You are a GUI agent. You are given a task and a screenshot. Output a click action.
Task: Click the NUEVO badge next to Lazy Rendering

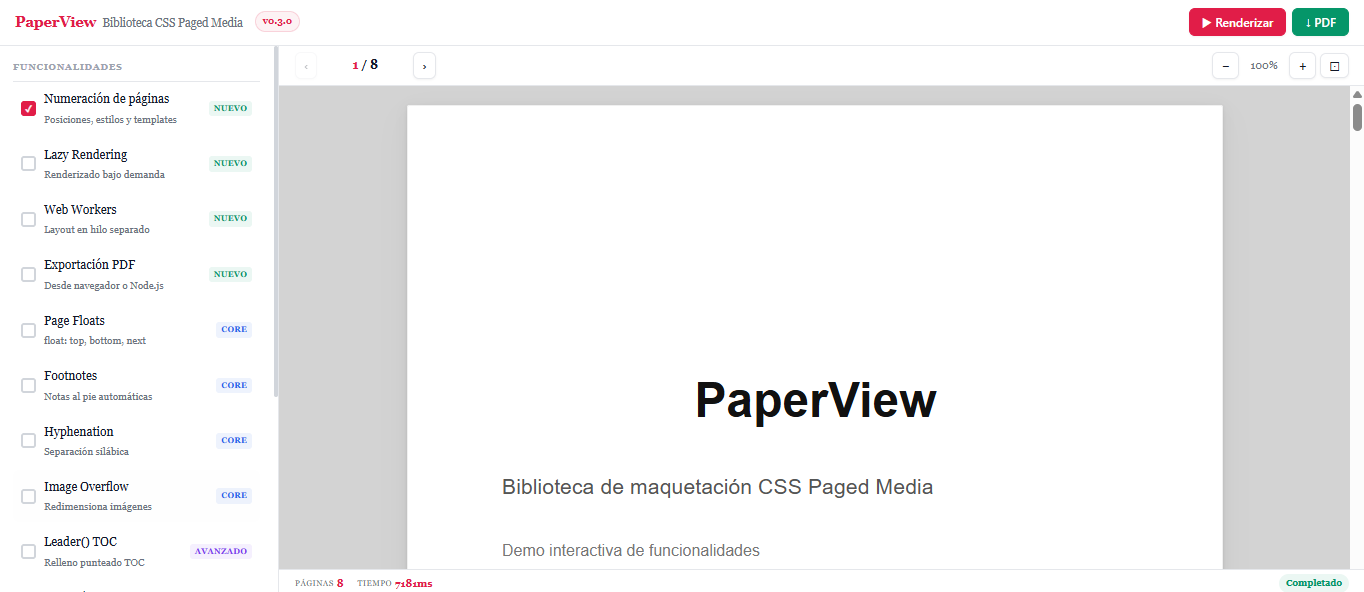[230, 163]
